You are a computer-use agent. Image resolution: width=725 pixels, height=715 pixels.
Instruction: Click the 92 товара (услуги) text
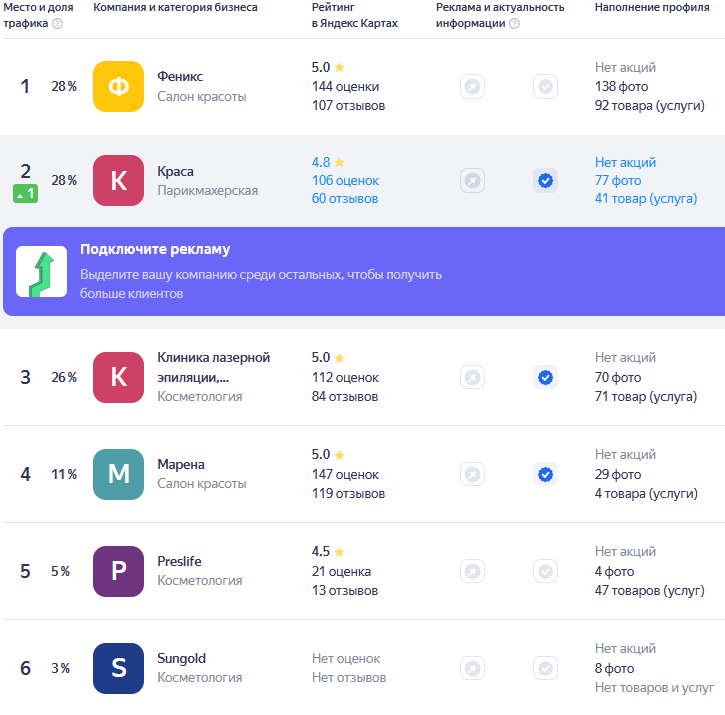click(x=650, y=105)
